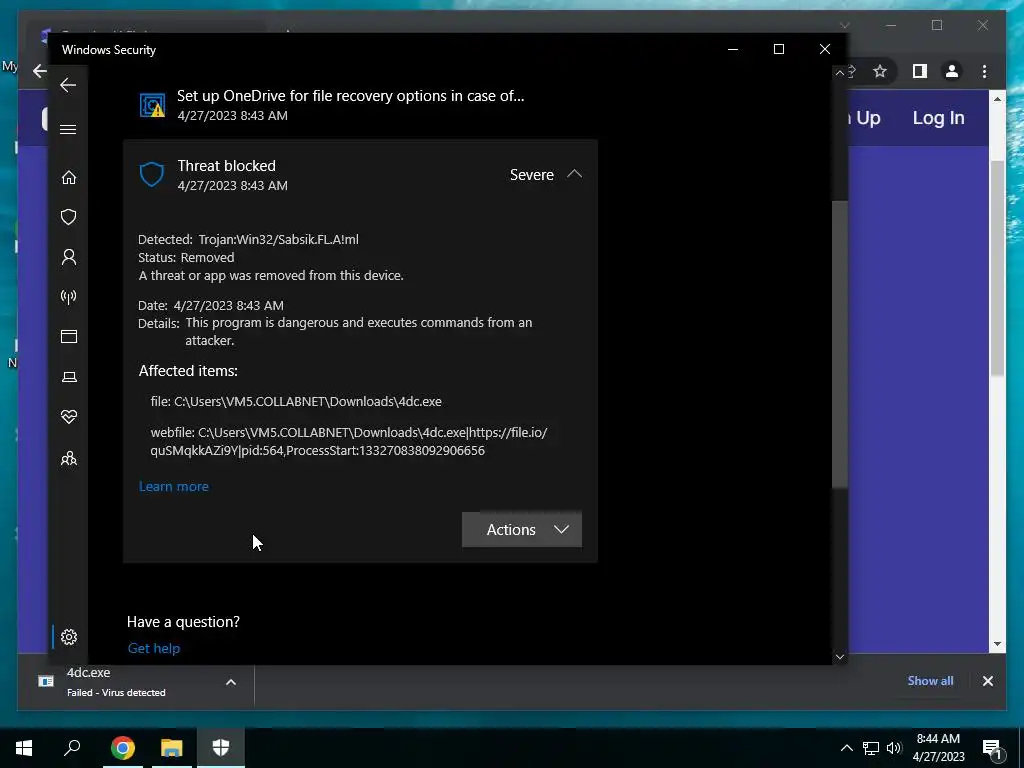
Task: Click the Trojan:Win32/Sabsik.FL.A!ml detection name
Action: (279, 240)
